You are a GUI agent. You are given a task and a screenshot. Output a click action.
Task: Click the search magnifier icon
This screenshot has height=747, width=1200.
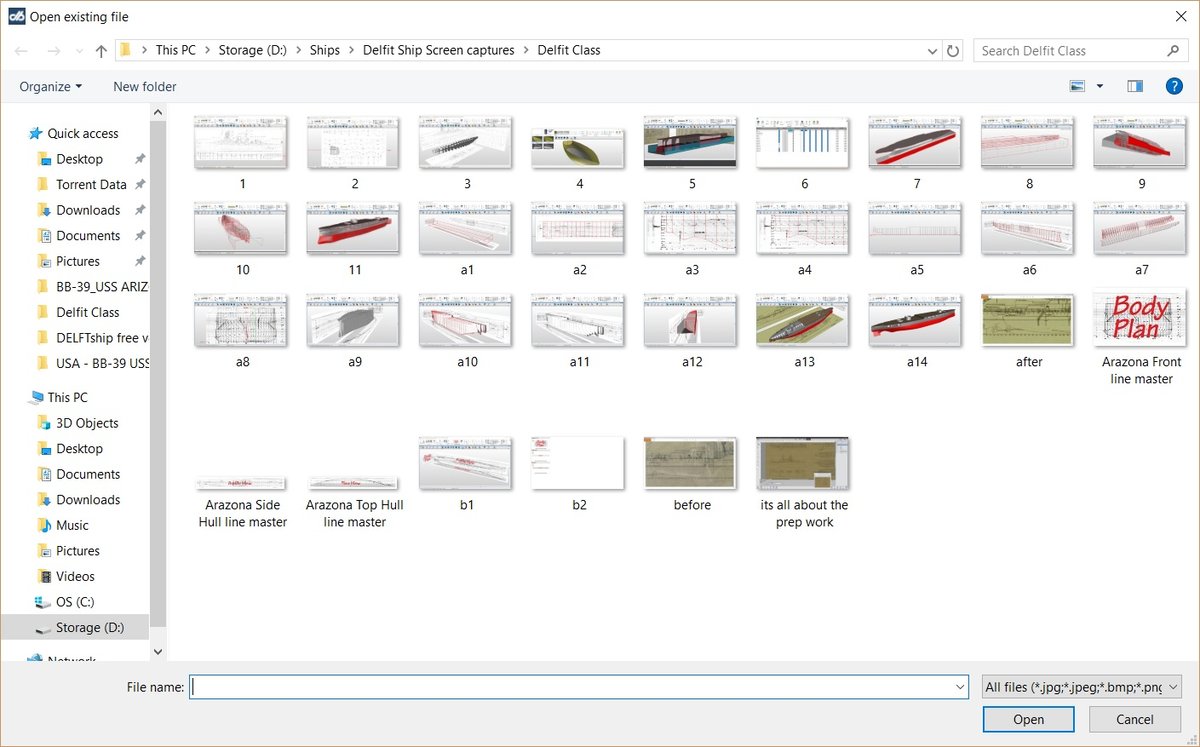[x=1173, y=51]
